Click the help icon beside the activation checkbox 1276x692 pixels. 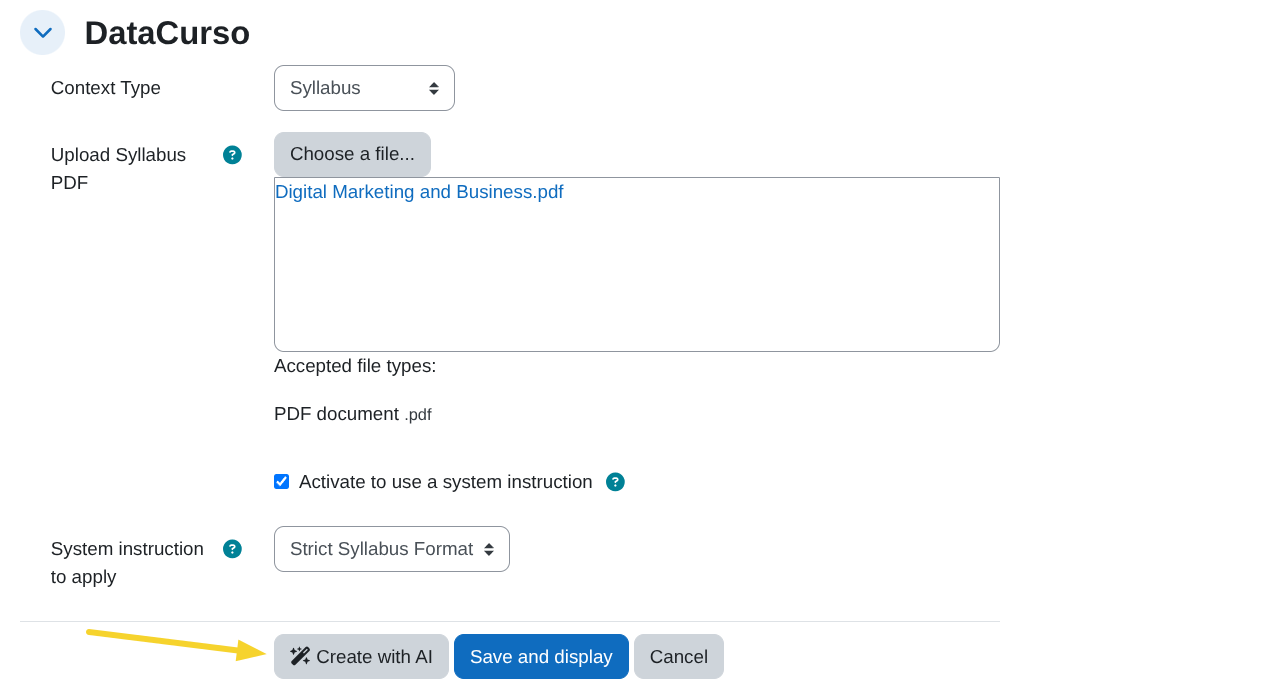pyautogui.click(x=614, y=481)
